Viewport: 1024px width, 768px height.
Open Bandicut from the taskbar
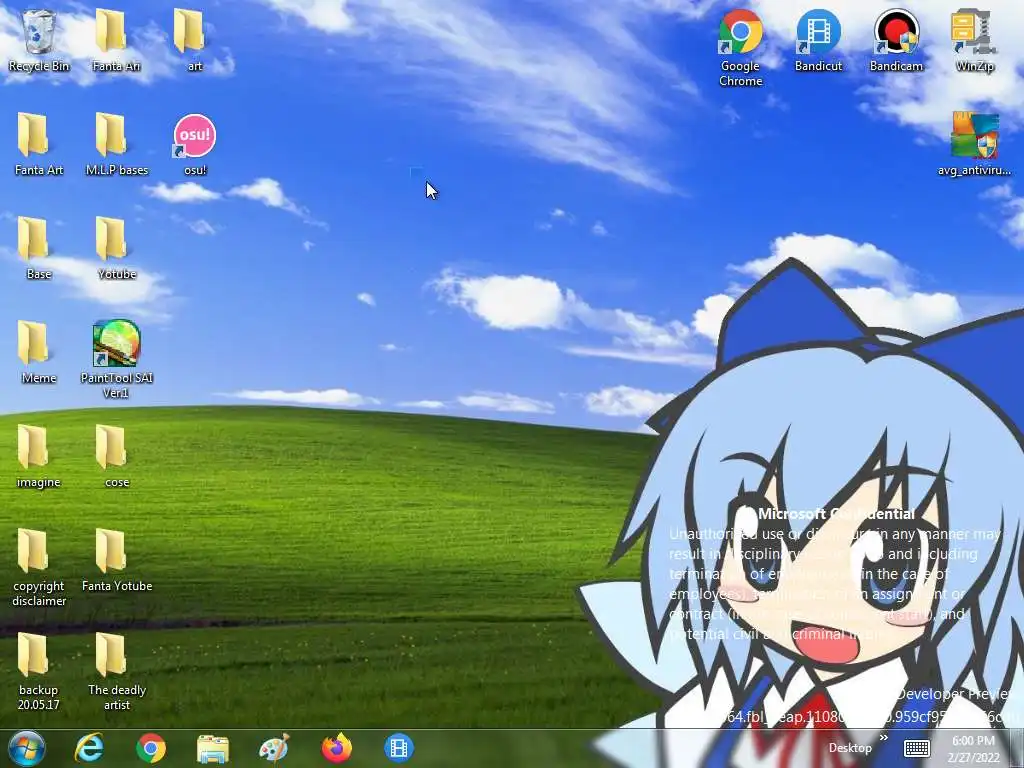point(399,748)
